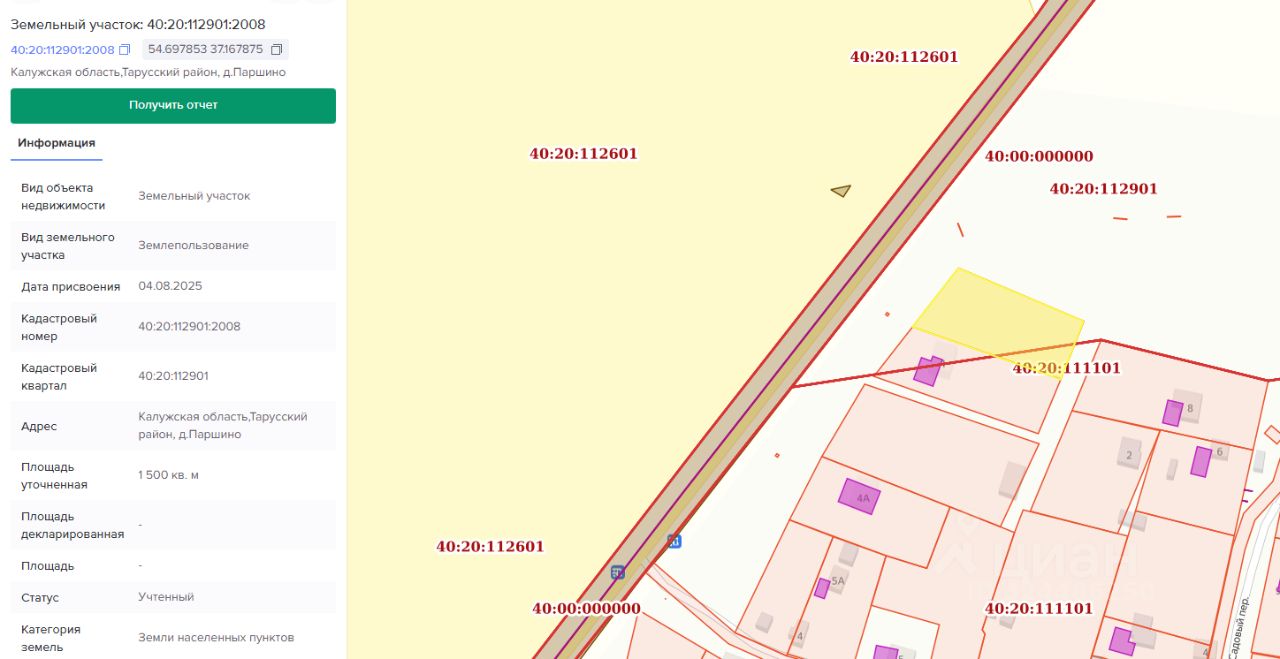Click 40:20:111101 label beside the yellow parcel

1066,368
